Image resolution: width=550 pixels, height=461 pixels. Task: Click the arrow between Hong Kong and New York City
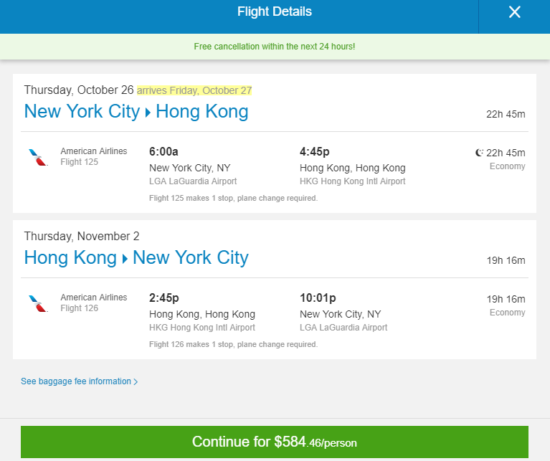point(125,259)
